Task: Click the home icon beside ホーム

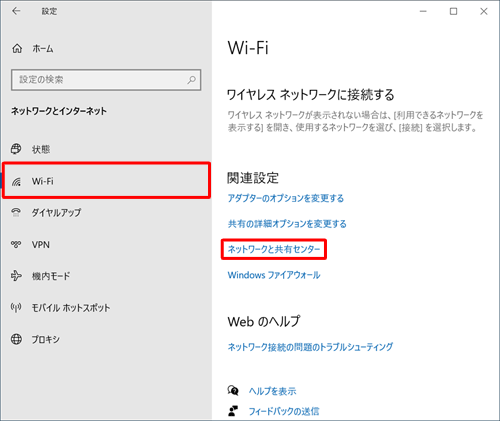Action: click(x=17, y=49)
